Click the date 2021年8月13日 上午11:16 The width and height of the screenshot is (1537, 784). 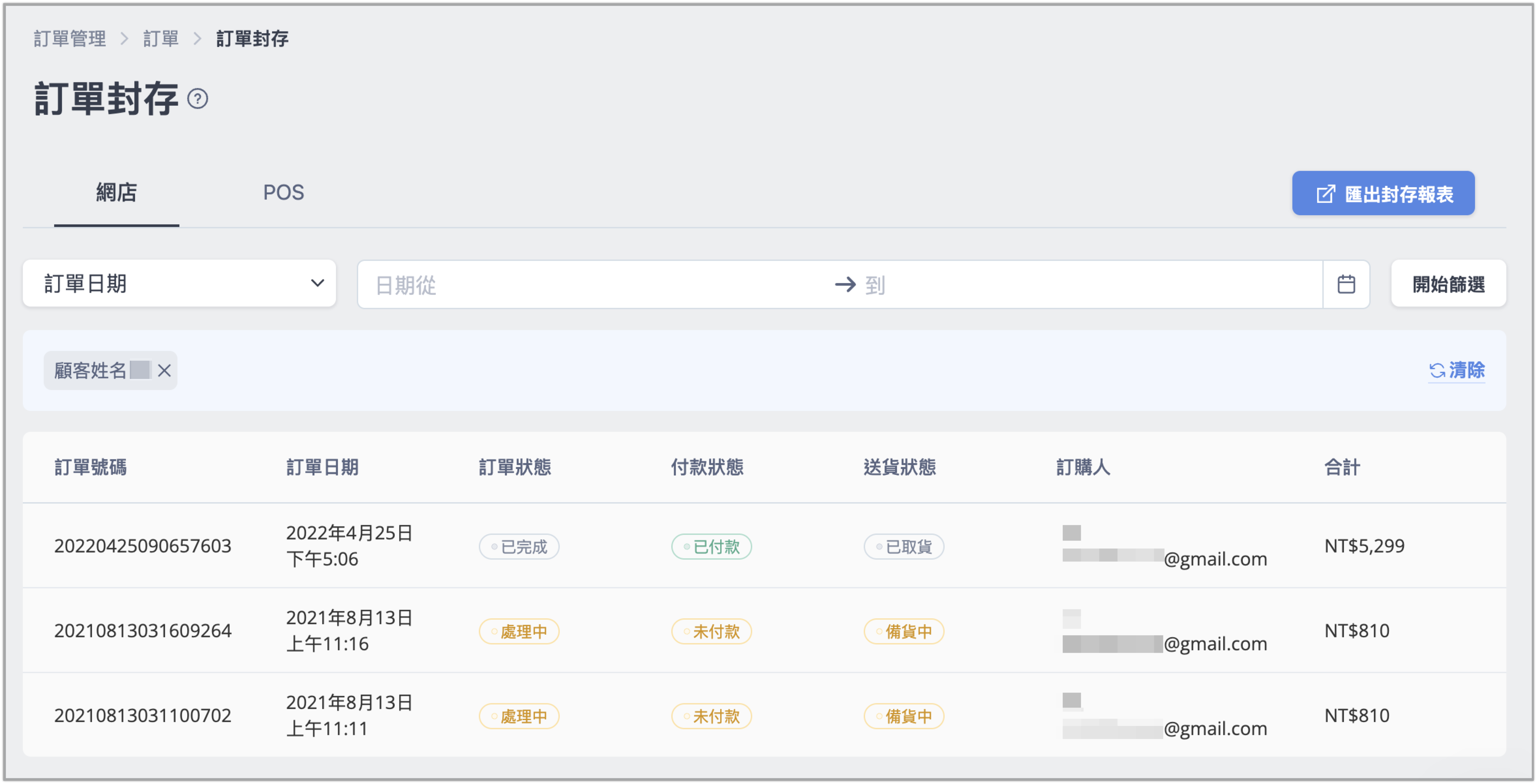tap(349, 630)
